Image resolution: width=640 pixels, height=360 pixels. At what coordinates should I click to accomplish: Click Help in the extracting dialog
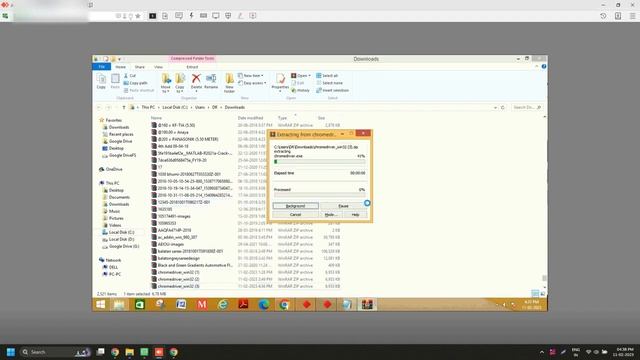pos(356,215)
